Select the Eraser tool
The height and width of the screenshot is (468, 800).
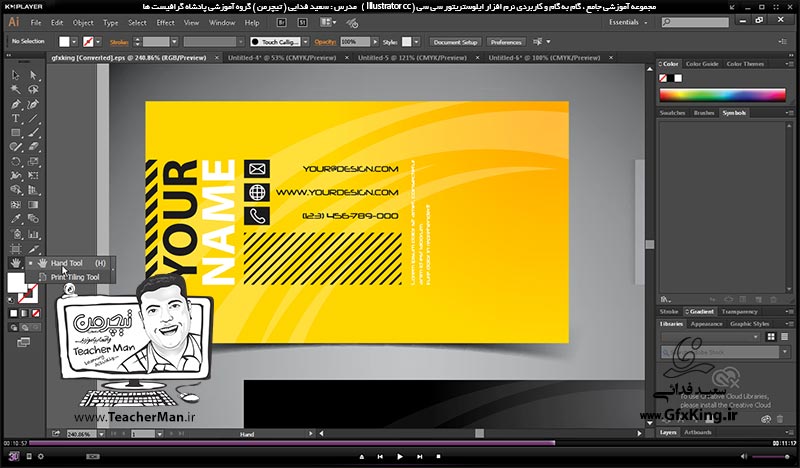tap(33, 147)
